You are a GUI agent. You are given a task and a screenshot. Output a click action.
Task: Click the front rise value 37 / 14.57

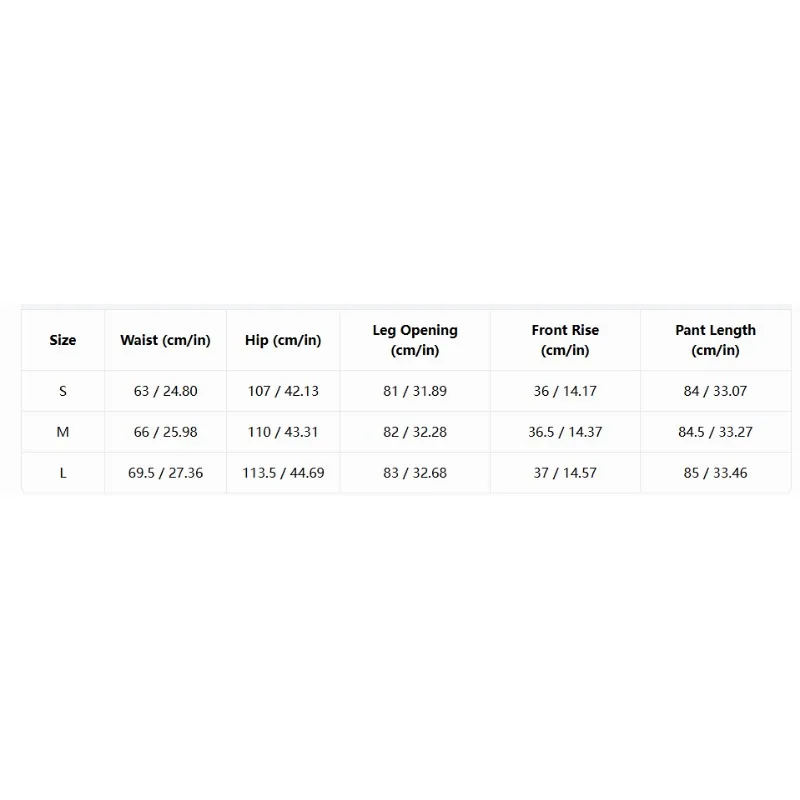coord(565,473)
